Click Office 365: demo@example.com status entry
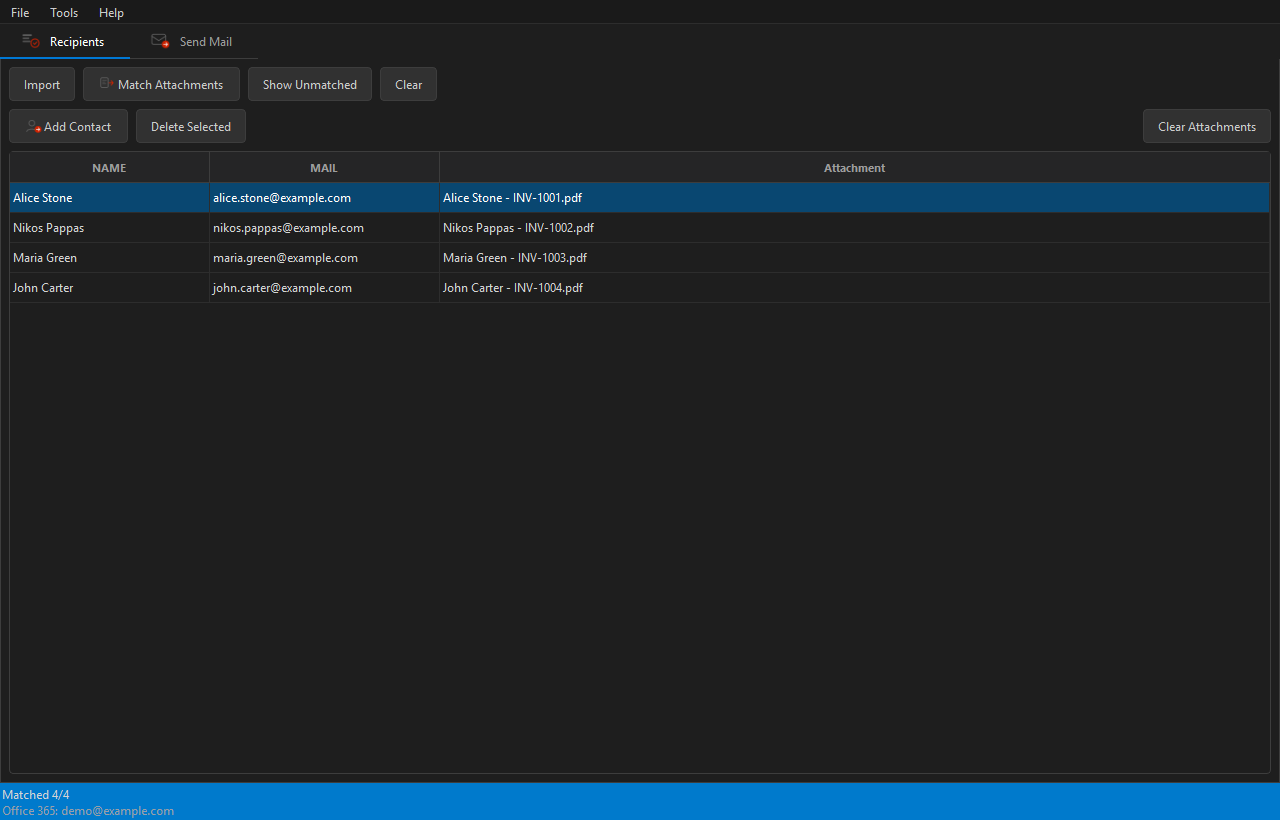 tap(88, 811)
